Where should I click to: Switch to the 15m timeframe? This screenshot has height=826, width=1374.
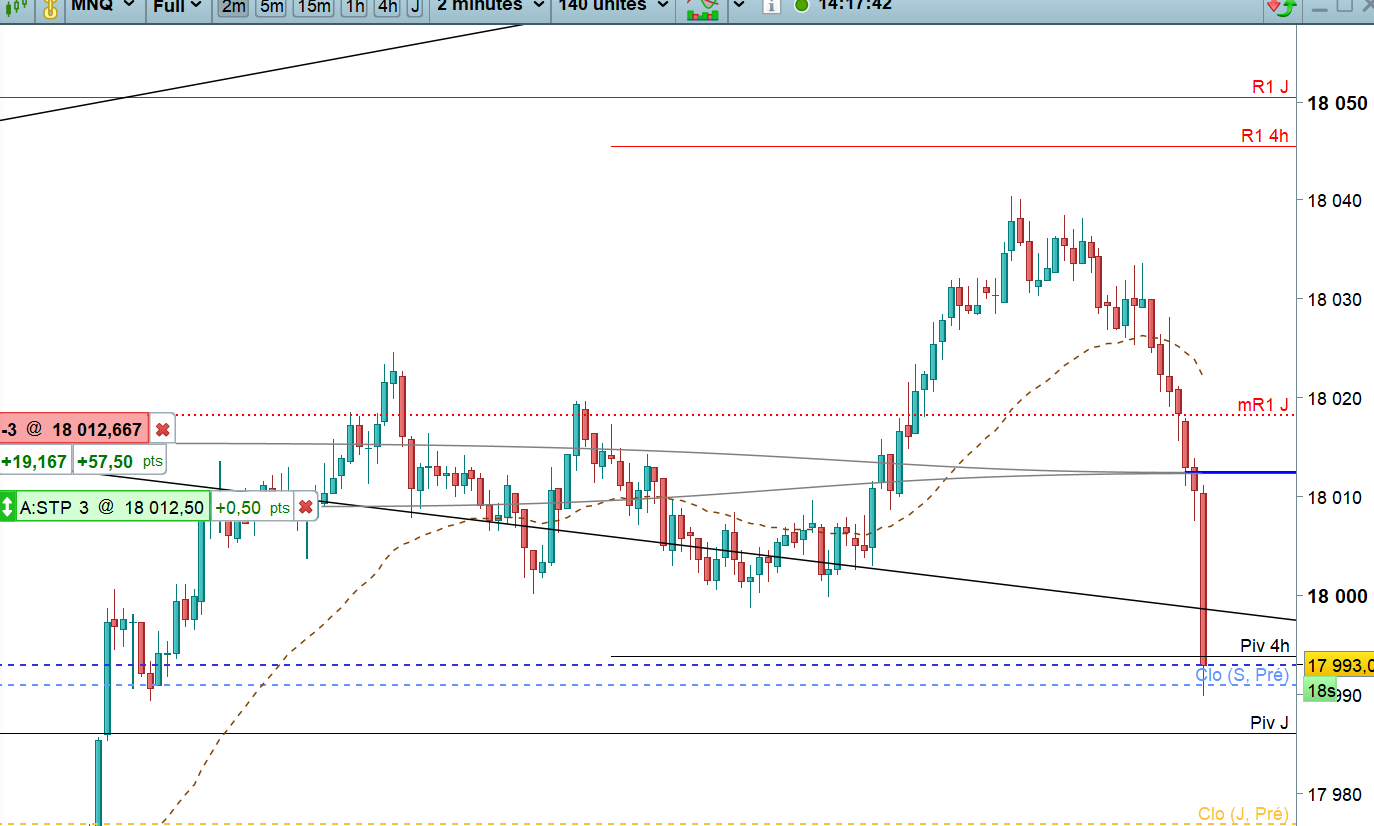pyautogui.click(x=314, y=6)
